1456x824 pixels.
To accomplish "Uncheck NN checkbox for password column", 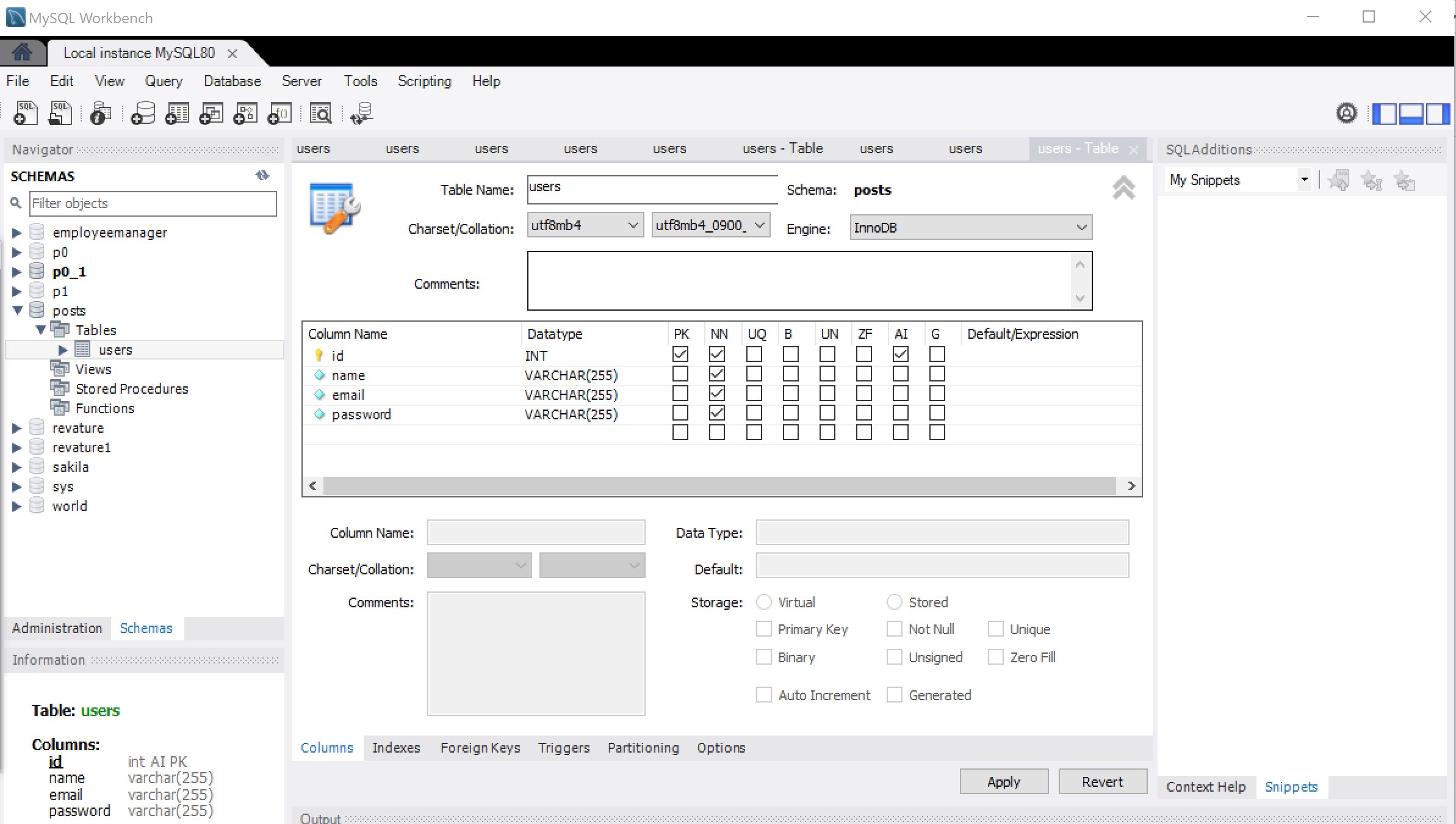I will 717,413.
